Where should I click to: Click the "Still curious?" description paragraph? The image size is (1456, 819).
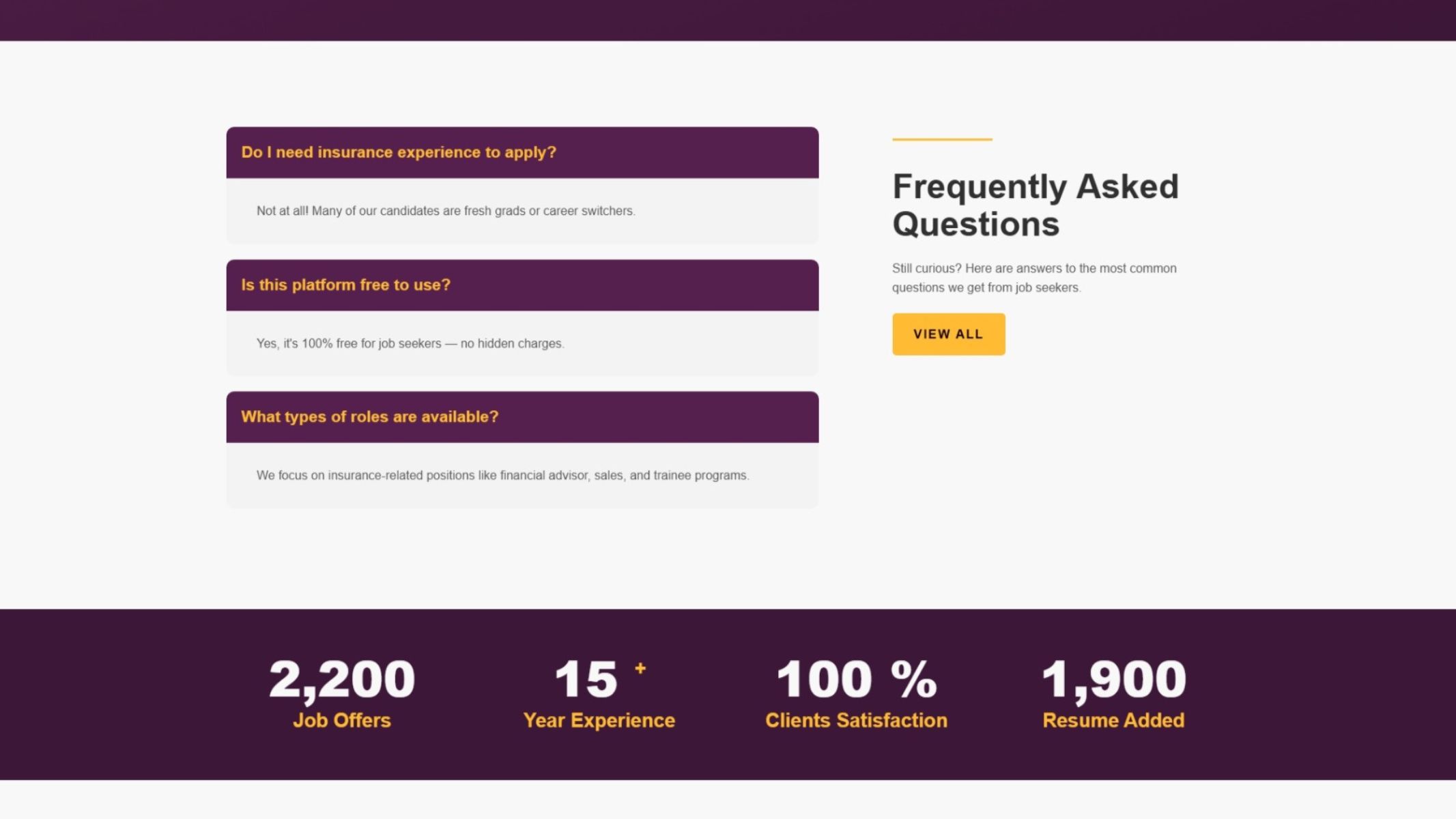pyautogui.click(x=1034, y=278)
